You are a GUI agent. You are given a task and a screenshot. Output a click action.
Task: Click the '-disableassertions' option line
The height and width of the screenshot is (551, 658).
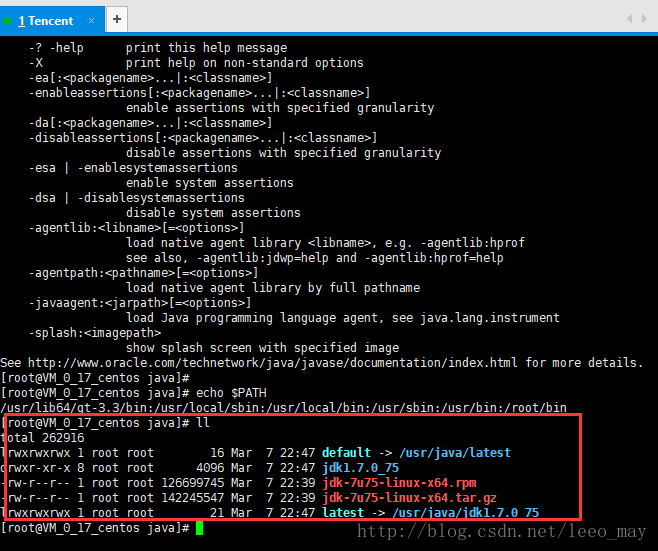[203, 138]
